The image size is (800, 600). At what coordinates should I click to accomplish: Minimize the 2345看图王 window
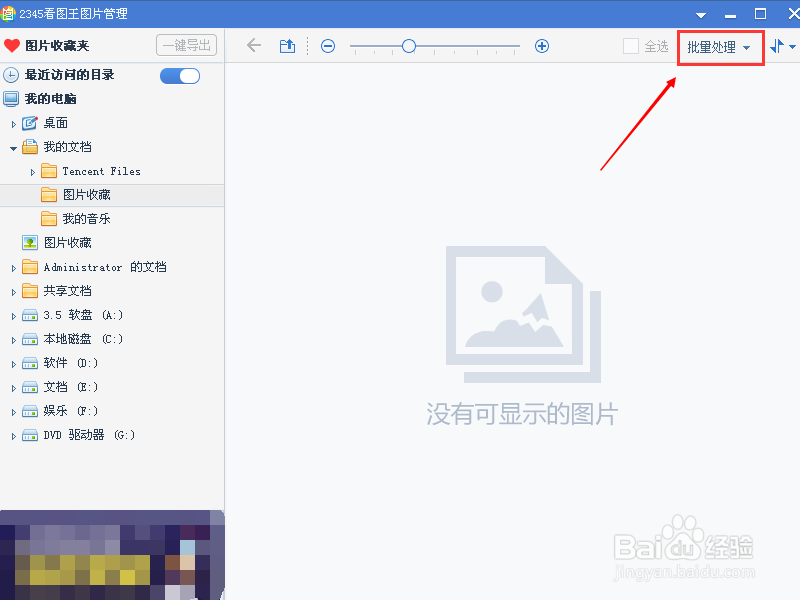[x=731, y=15]
